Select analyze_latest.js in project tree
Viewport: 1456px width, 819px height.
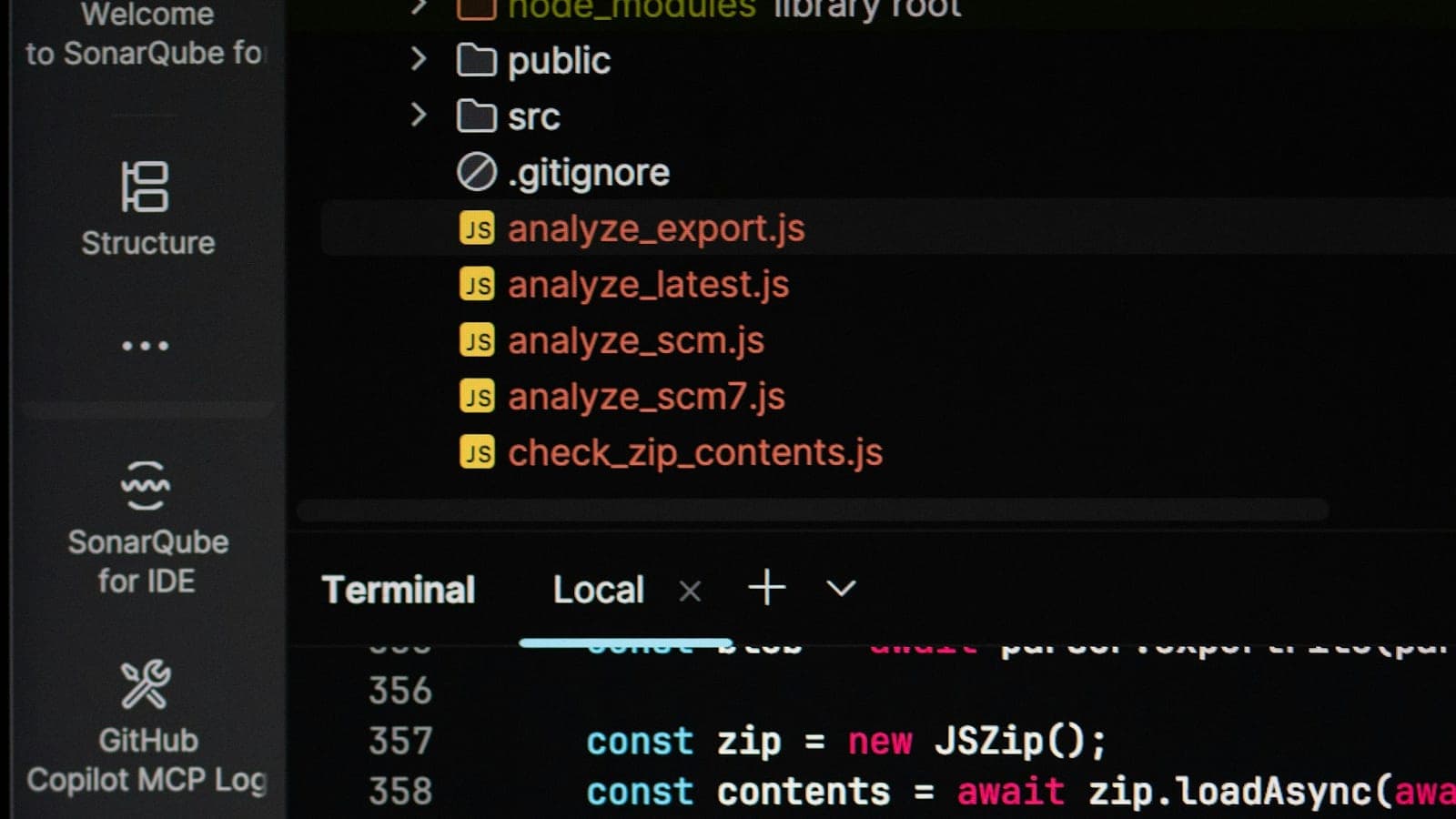tap(648, 285)
